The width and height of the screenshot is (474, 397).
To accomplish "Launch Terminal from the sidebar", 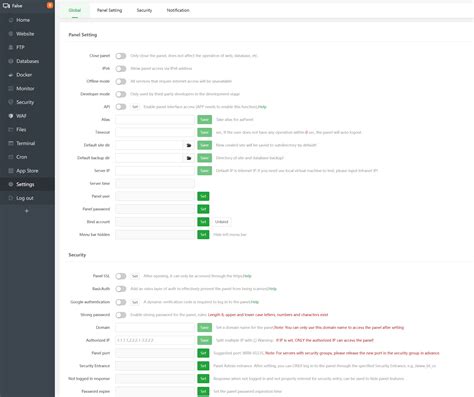I will coord(27,143).
